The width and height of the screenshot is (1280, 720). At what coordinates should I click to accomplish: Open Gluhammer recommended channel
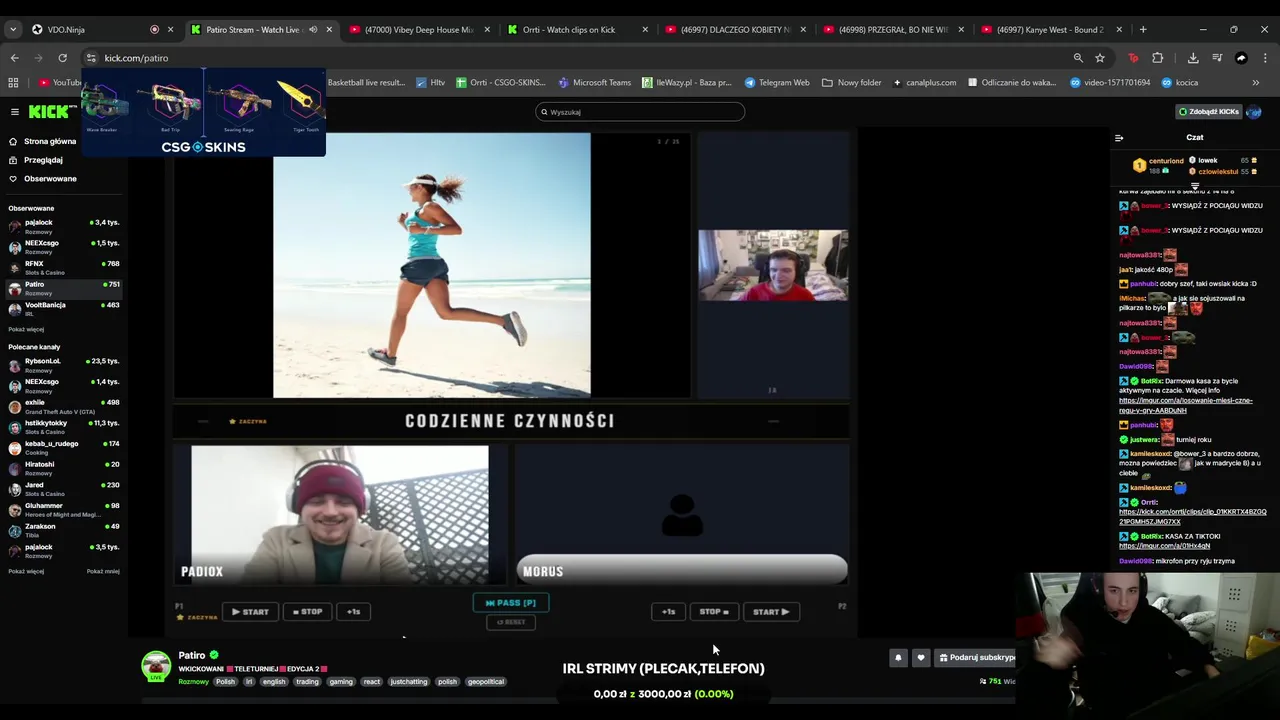pyautogui.click(x=64, y=509)
